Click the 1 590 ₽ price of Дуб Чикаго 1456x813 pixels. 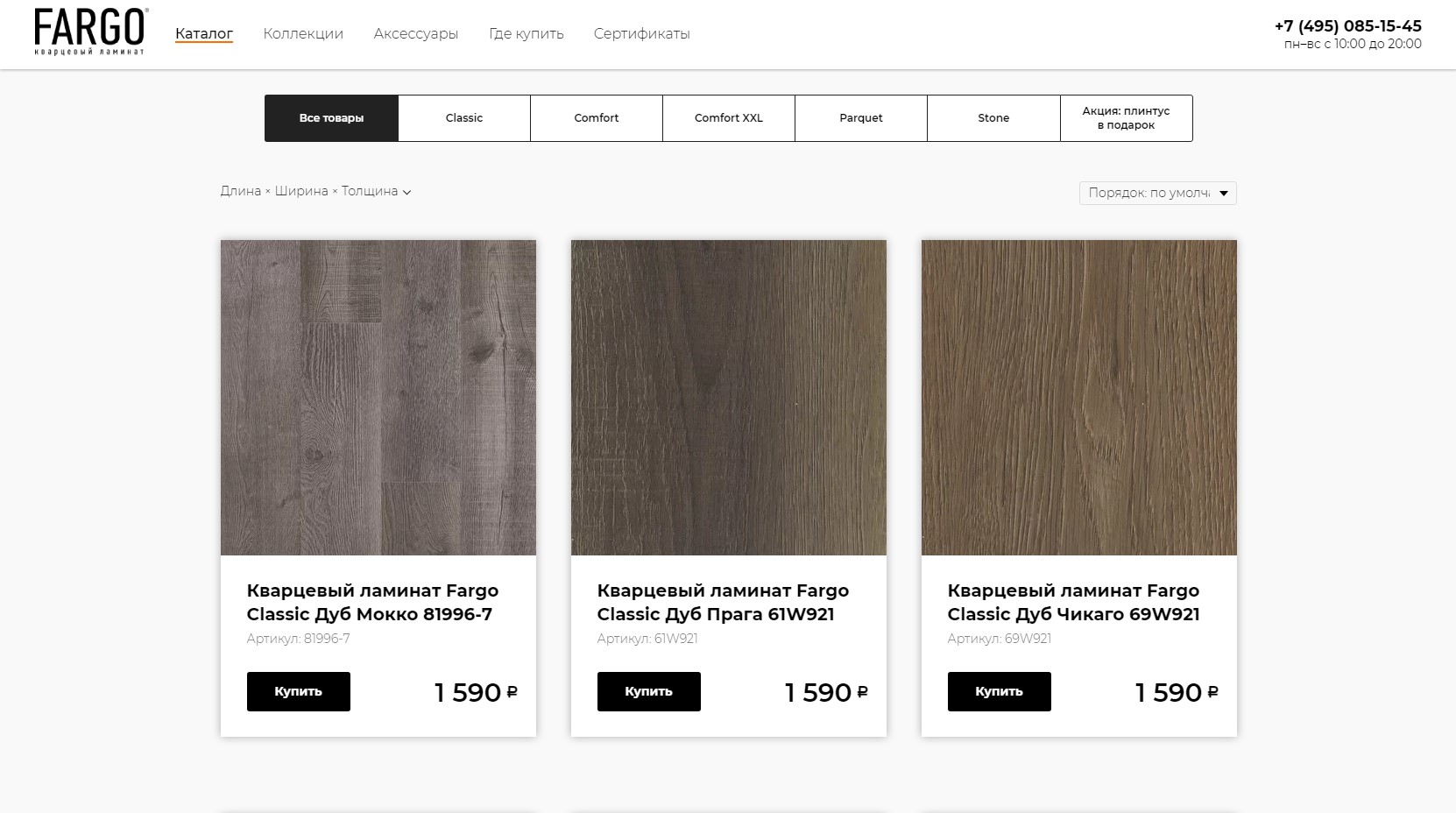click(1177, 692)
